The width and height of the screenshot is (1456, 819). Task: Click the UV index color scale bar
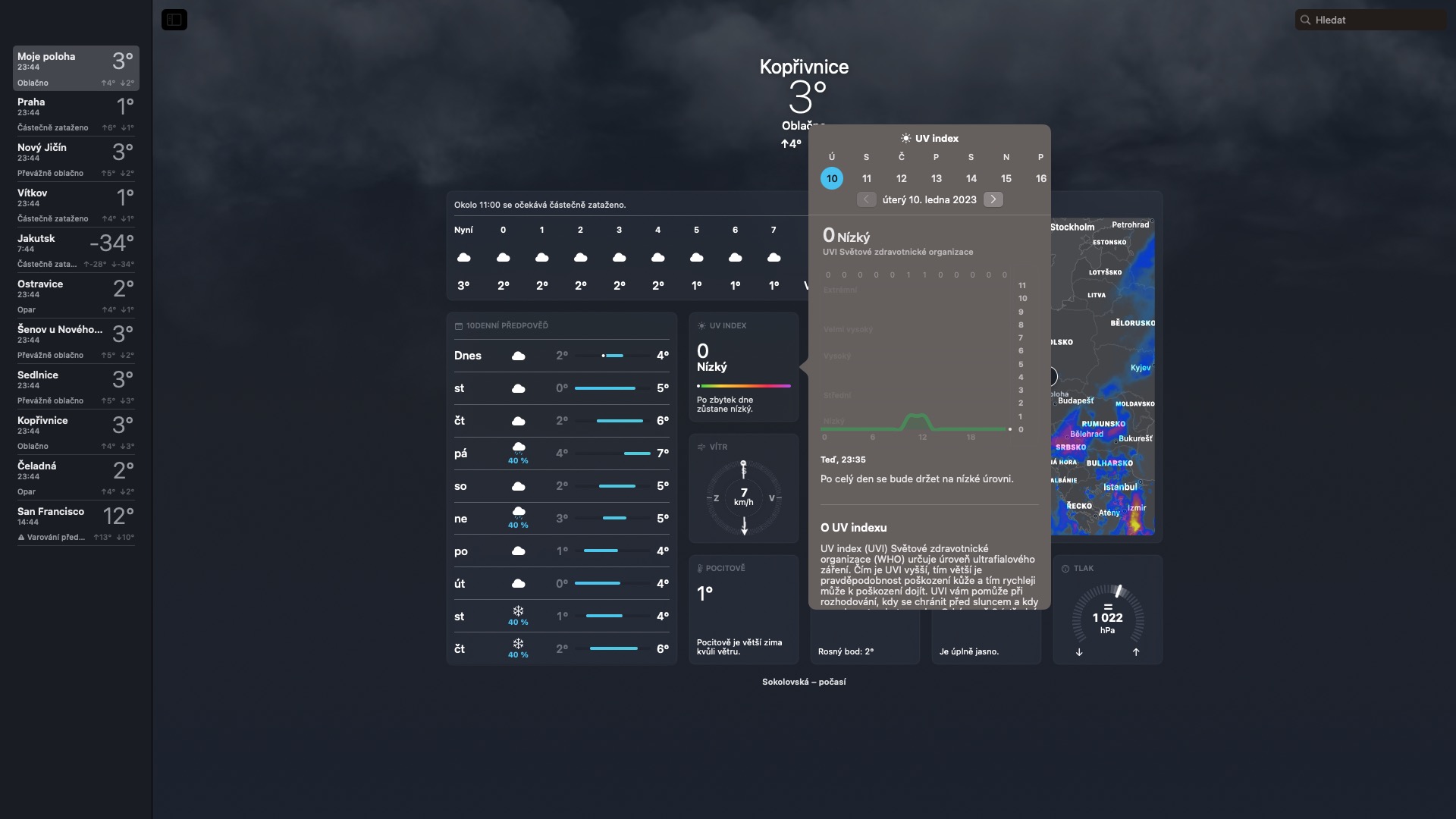click(x=743, y=386)
